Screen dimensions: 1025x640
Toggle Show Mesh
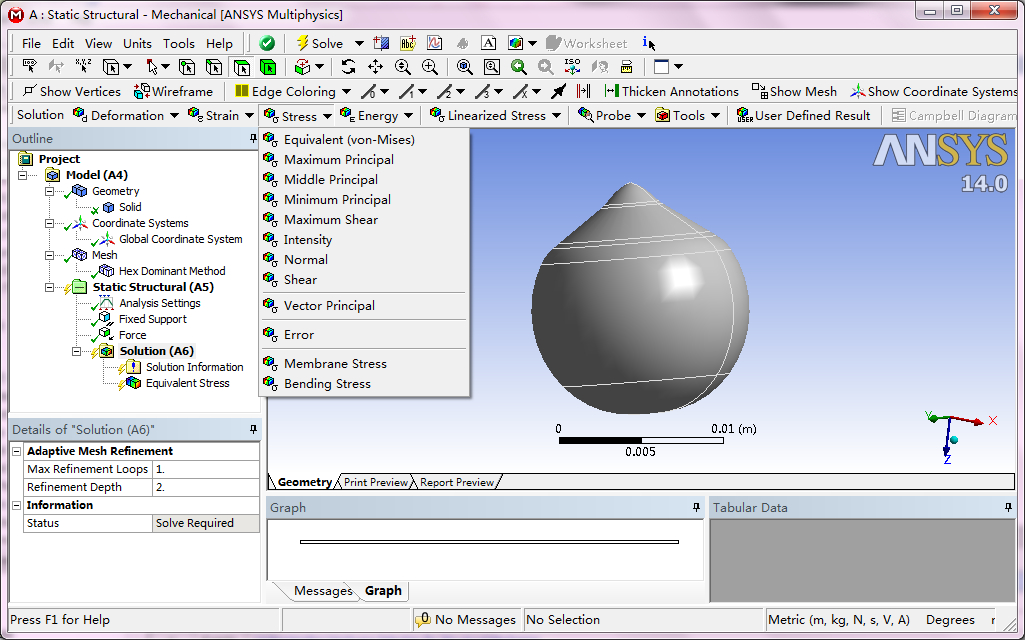(x=794, y=92)
